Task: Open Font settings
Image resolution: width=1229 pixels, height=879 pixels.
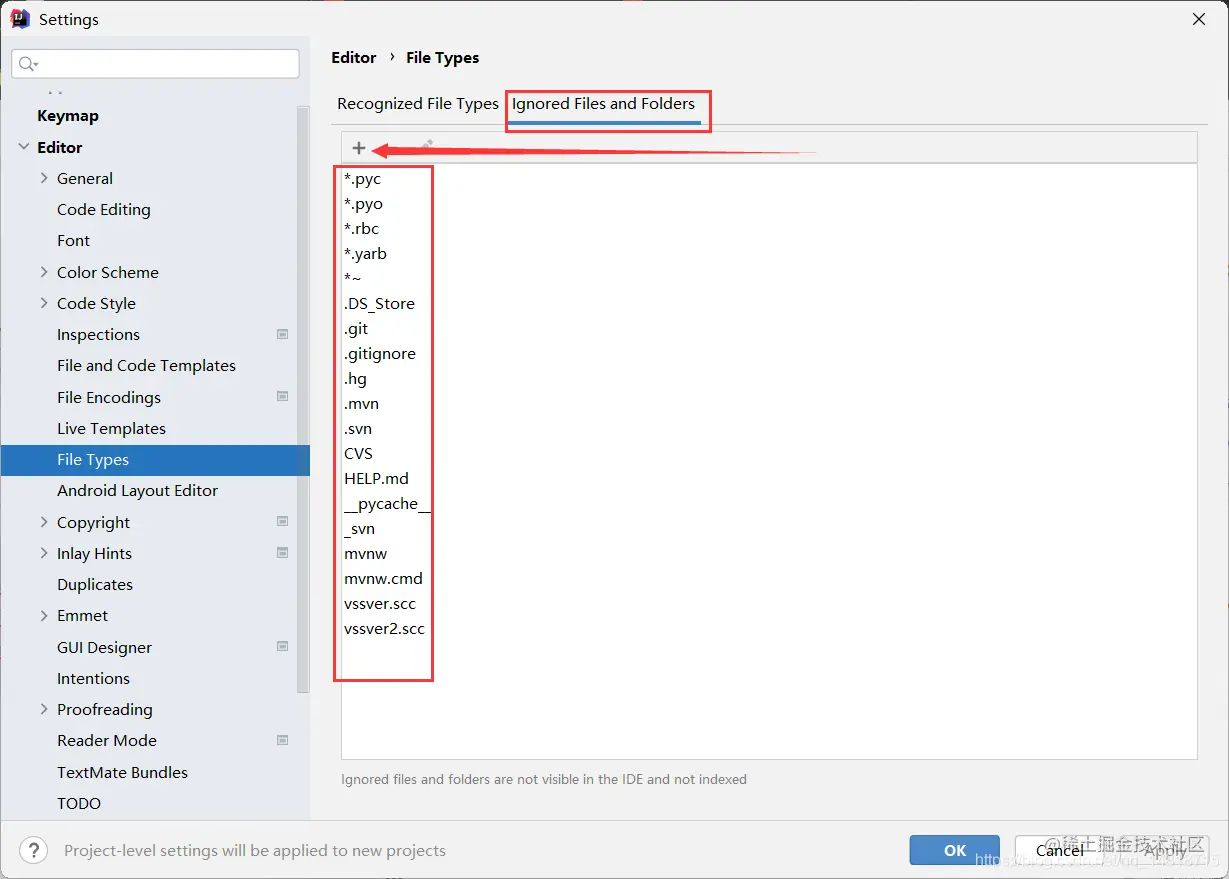Action: (73, 240)
